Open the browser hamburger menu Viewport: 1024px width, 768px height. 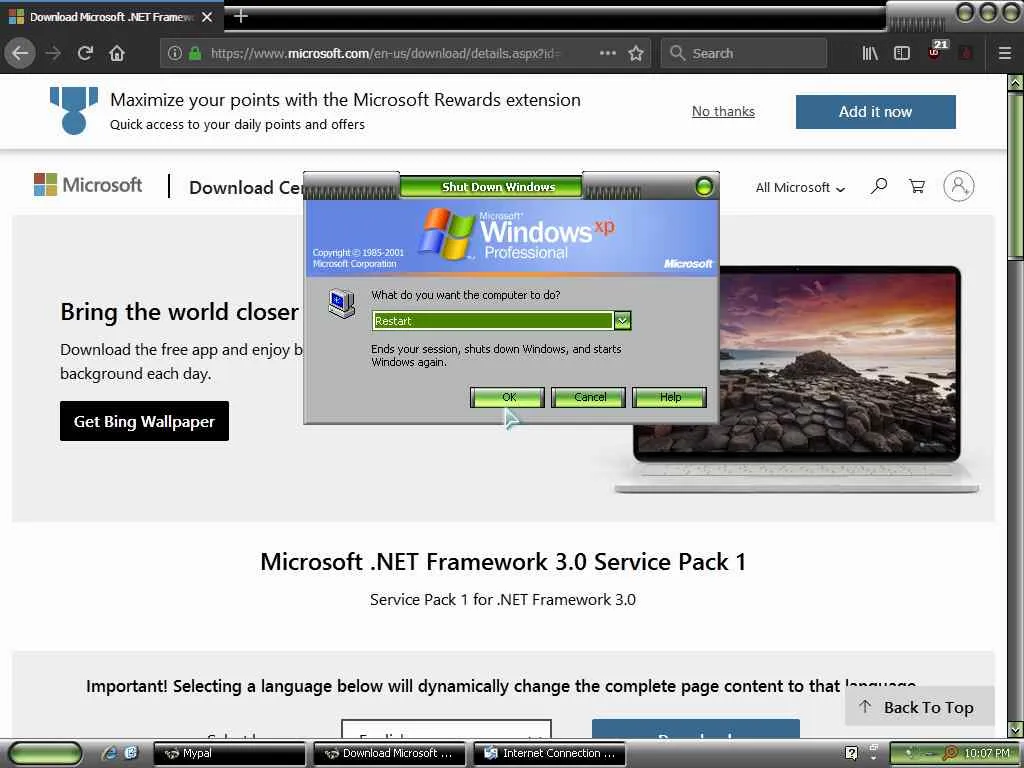[1005, 53]
